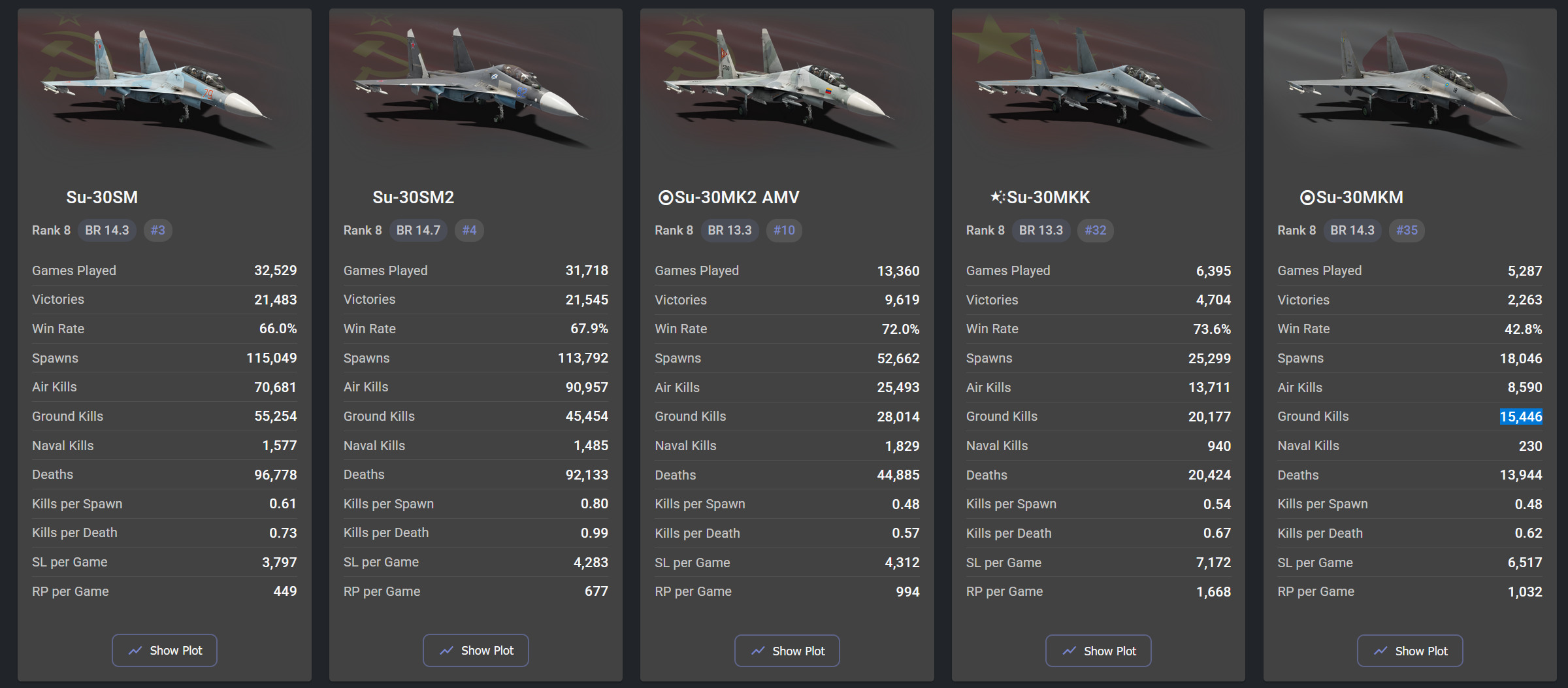
Task: Open the Su-30SM title link
Action: click(102, 197)
